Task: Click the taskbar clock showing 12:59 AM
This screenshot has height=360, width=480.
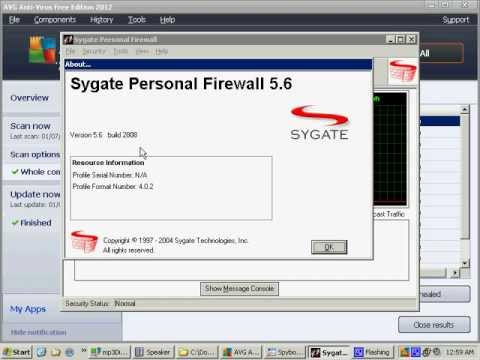Action: point(460,352)
